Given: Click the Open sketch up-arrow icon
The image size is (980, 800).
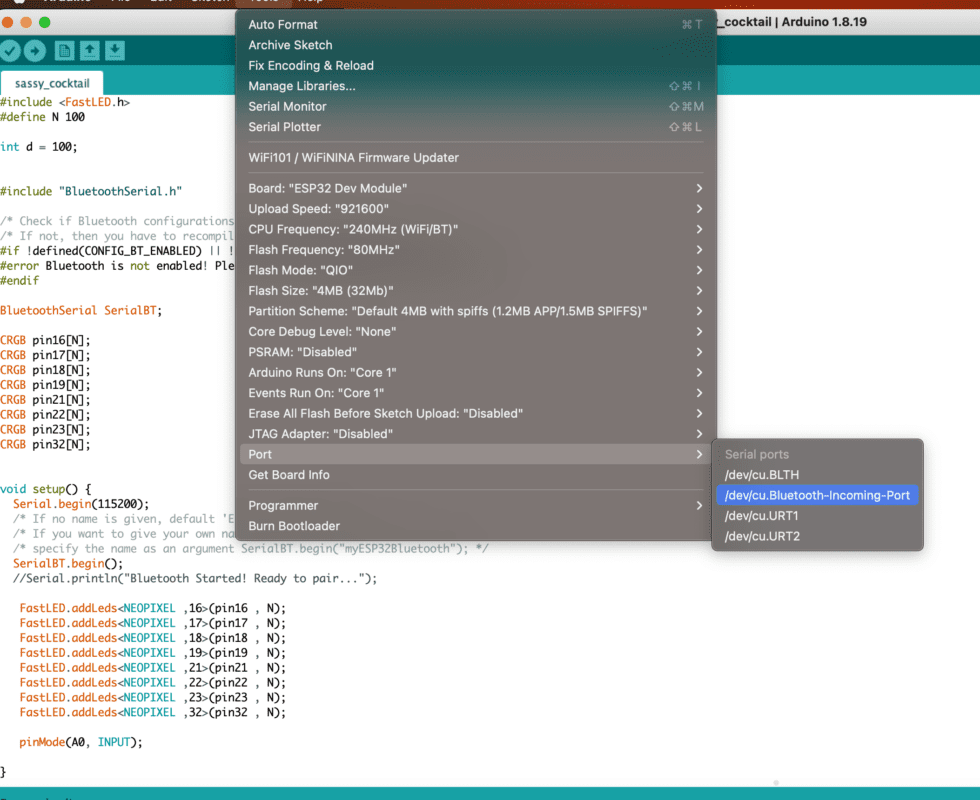Looking at the screenshot, I should coord(89,51).
